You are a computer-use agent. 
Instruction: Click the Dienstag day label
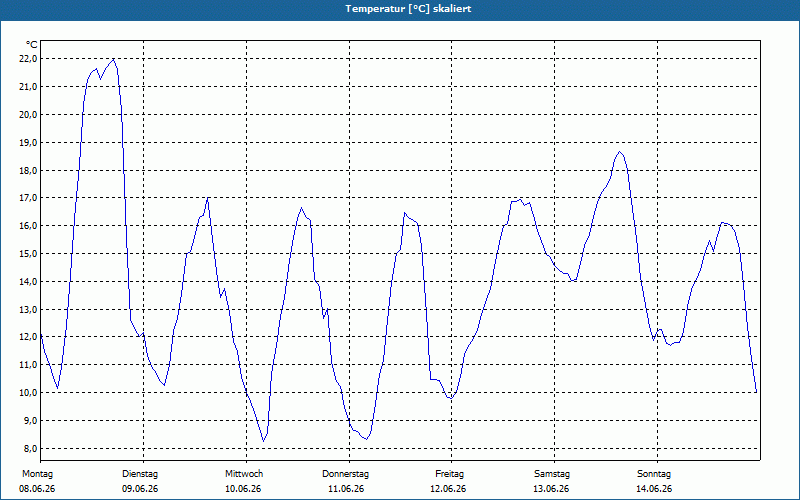coord(140,474)
